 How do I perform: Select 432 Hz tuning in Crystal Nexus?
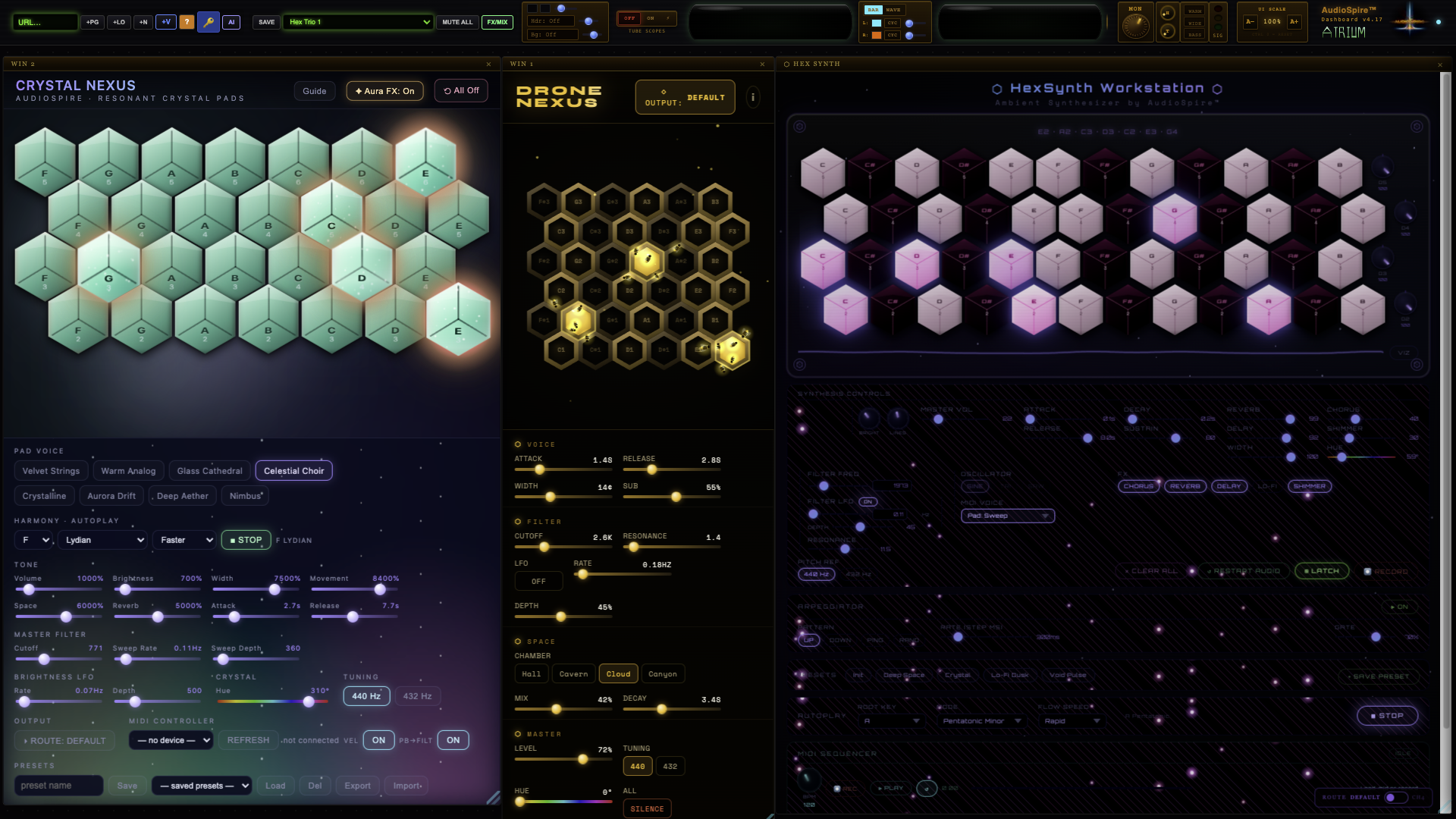(417, 696)
